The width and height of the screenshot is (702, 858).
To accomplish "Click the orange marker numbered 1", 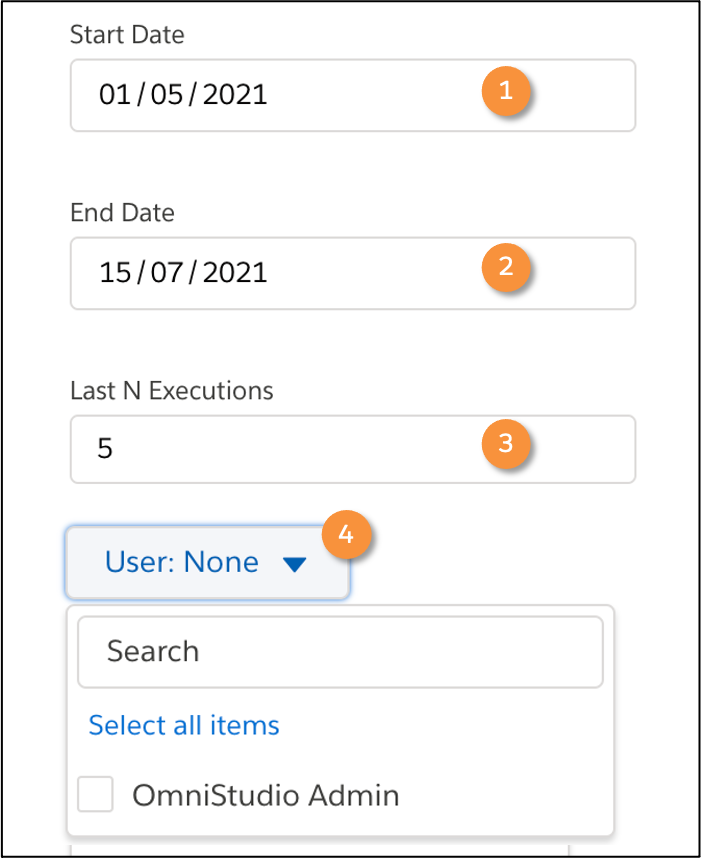I will point(507,91).
